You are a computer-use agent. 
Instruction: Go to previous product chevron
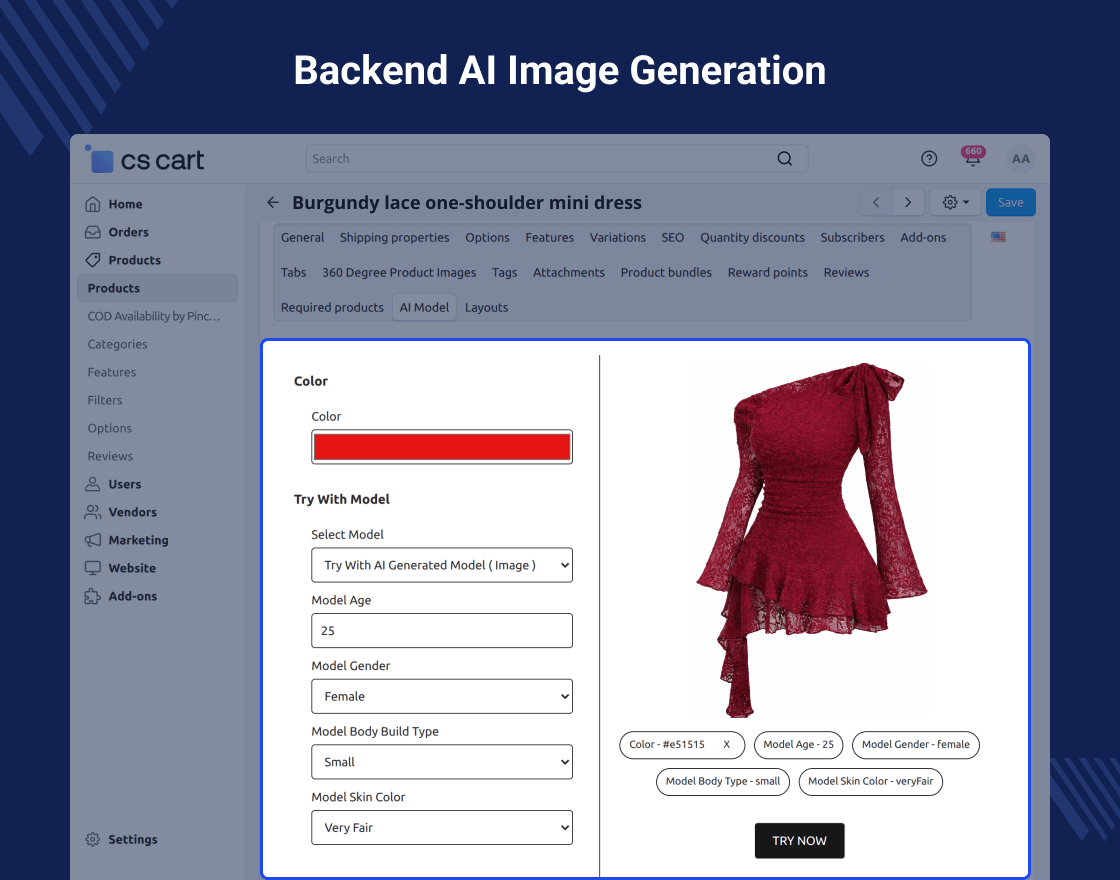(x=876, y=203)
